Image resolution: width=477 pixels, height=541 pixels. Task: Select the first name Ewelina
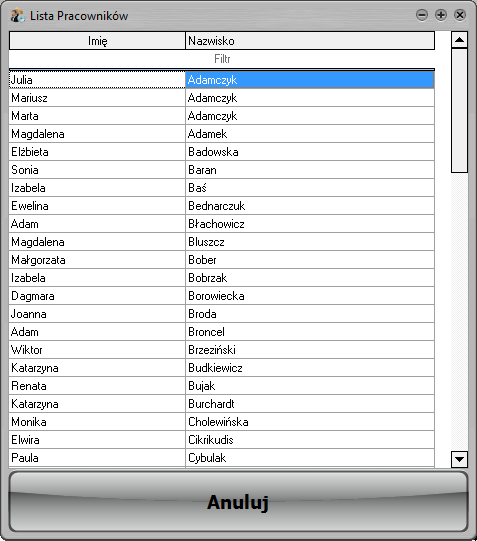pos(97,206)
